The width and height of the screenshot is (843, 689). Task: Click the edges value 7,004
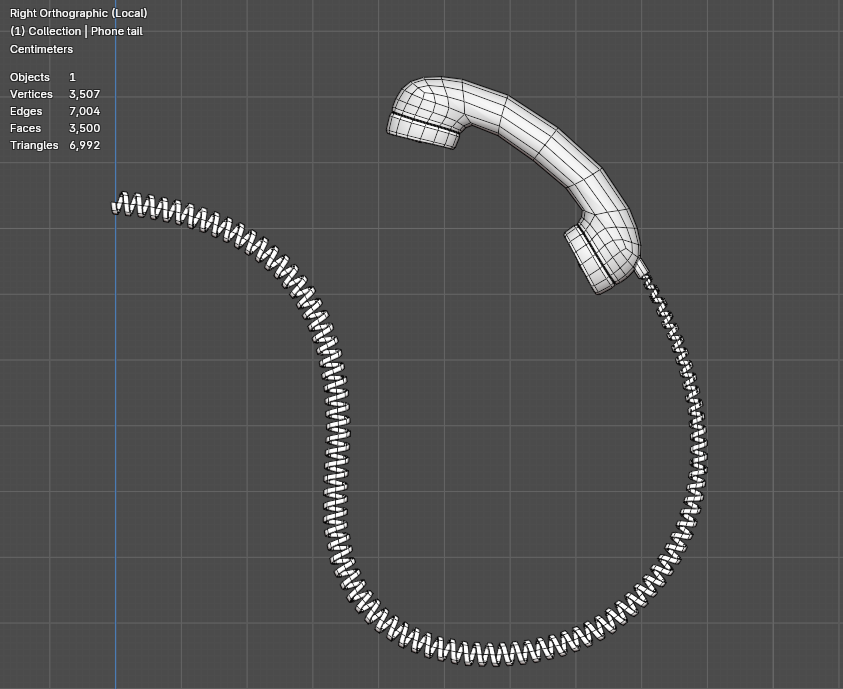coord(84,111)
